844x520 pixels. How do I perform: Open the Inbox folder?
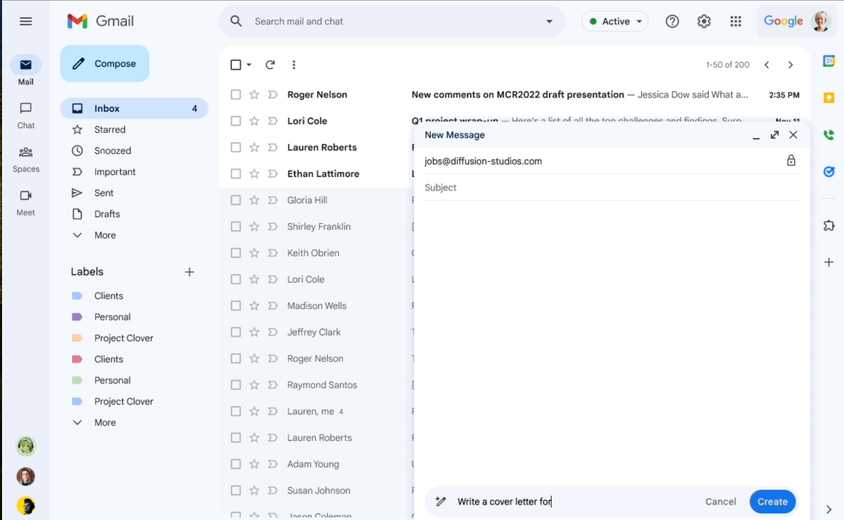point(134,109)
